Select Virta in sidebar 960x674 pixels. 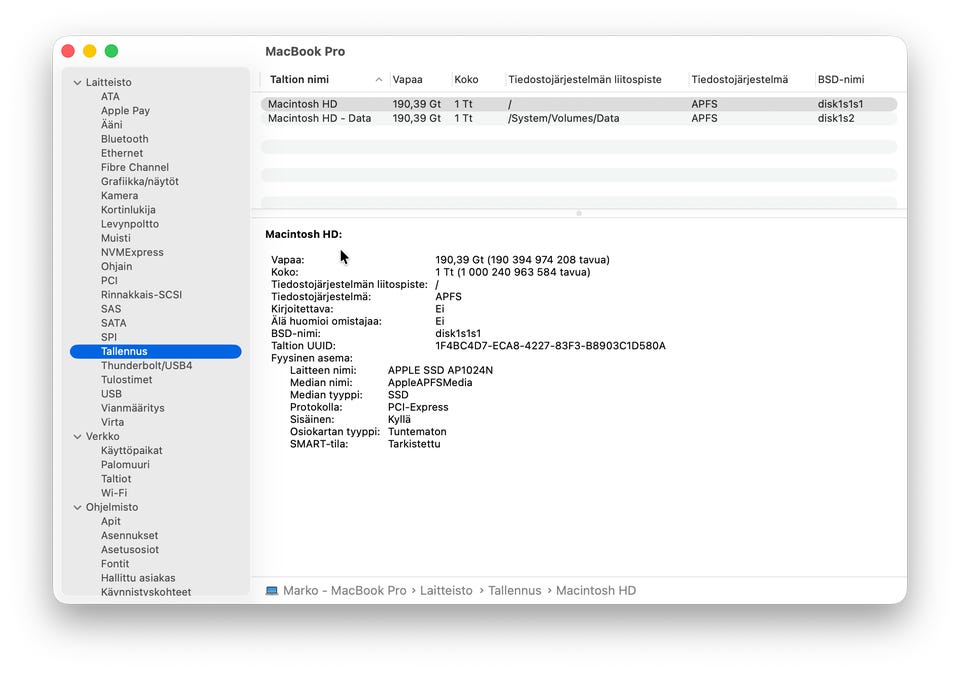pos(112,422)
